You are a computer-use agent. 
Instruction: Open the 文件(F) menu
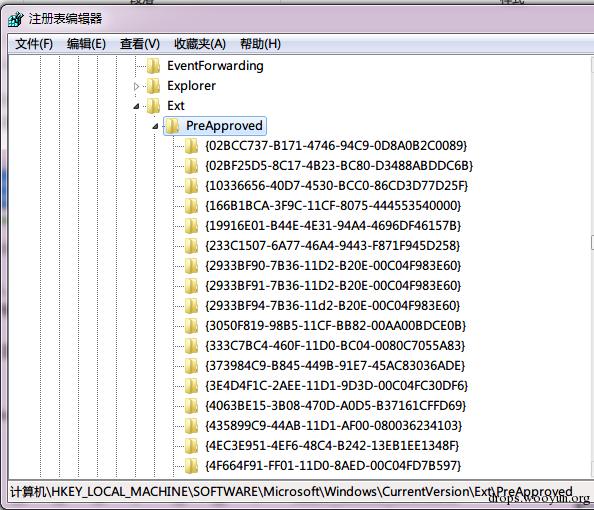pos(34,44)
